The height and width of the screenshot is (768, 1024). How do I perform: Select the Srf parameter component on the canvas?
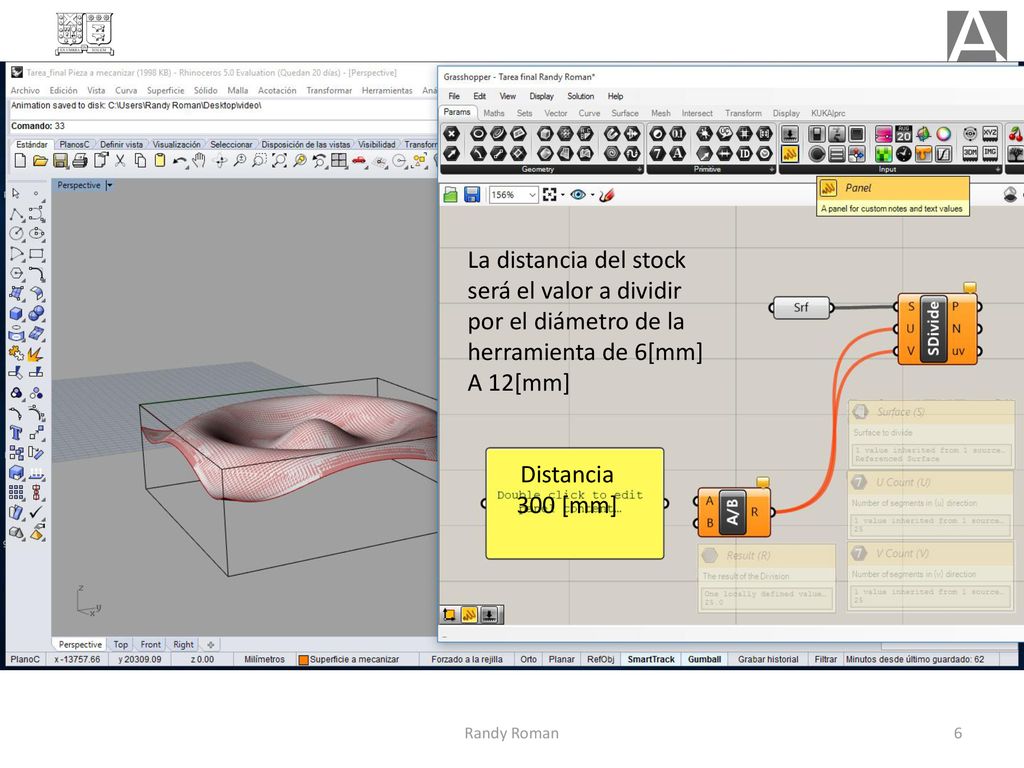coord(801,307)
